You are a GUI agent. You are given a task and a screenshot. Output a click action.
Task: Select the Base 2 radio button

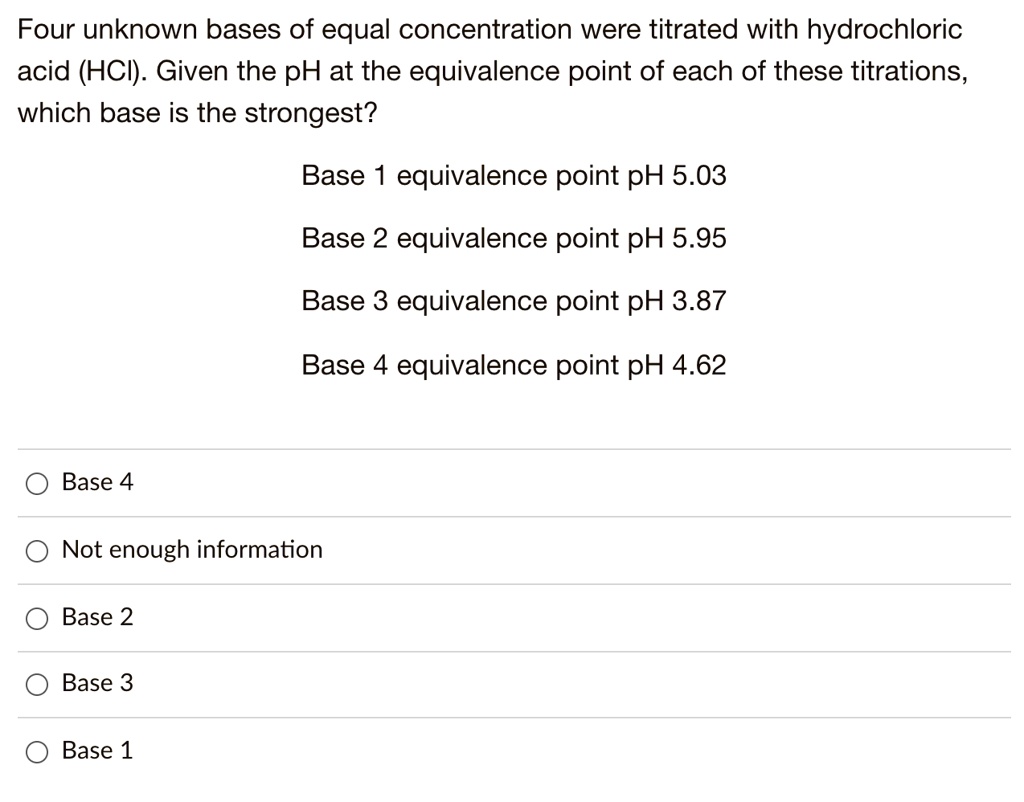37,617
